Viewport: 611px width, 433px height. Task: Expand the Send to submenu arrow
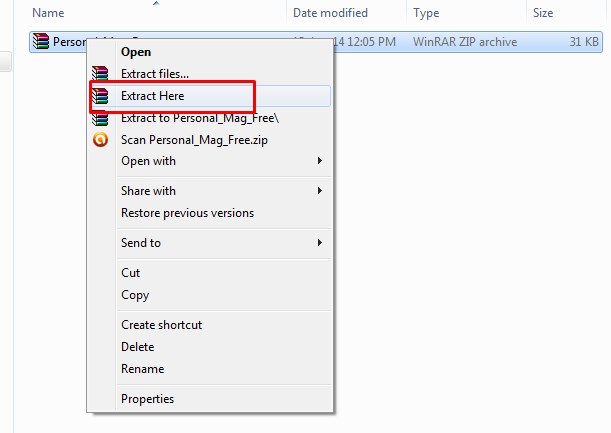[x=320, y=242]
